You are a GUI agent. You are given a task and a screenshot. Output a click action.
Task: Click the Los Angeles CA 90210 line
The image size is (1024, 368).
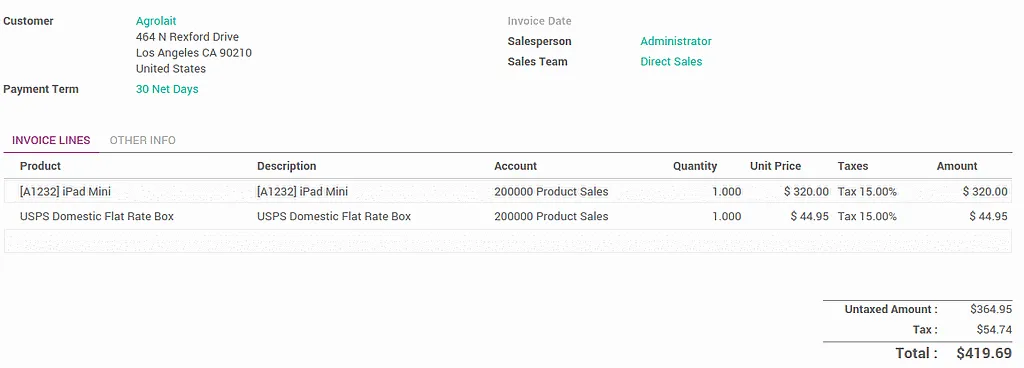click(194, 53)
